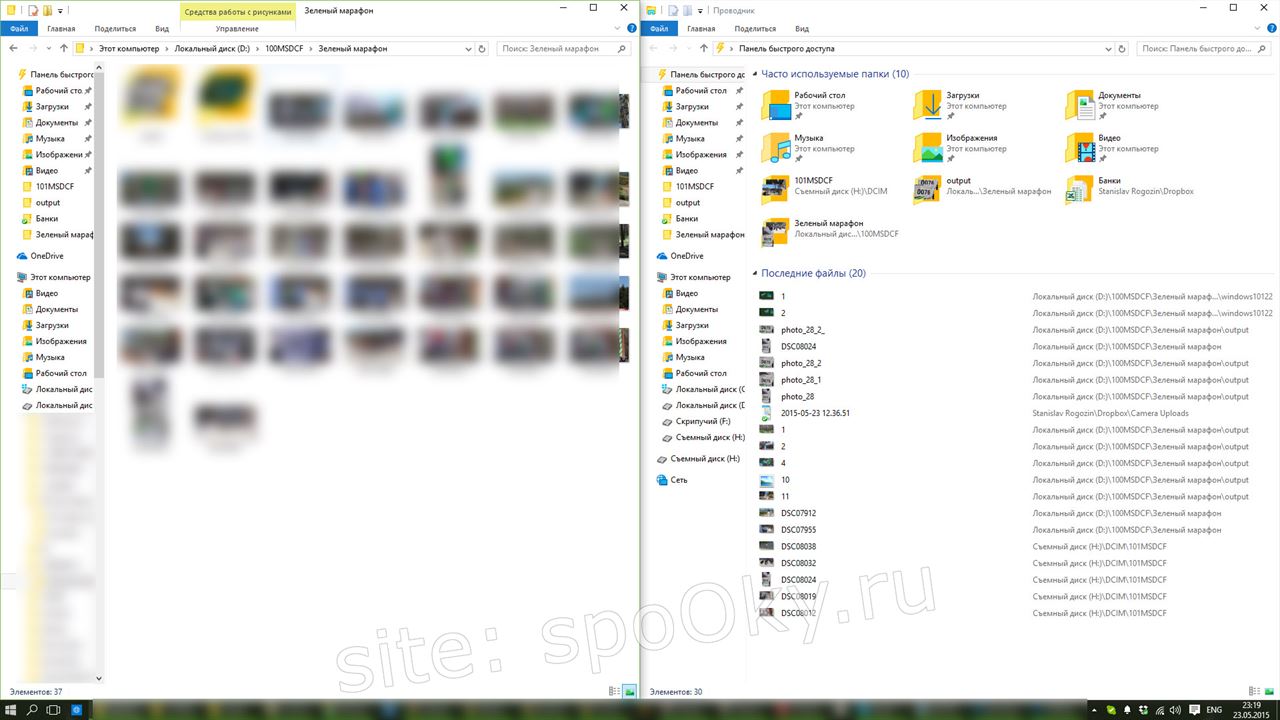Open Help icon in Проводник window
This screenshot has height=720, width=1280.
[1270, 29]
